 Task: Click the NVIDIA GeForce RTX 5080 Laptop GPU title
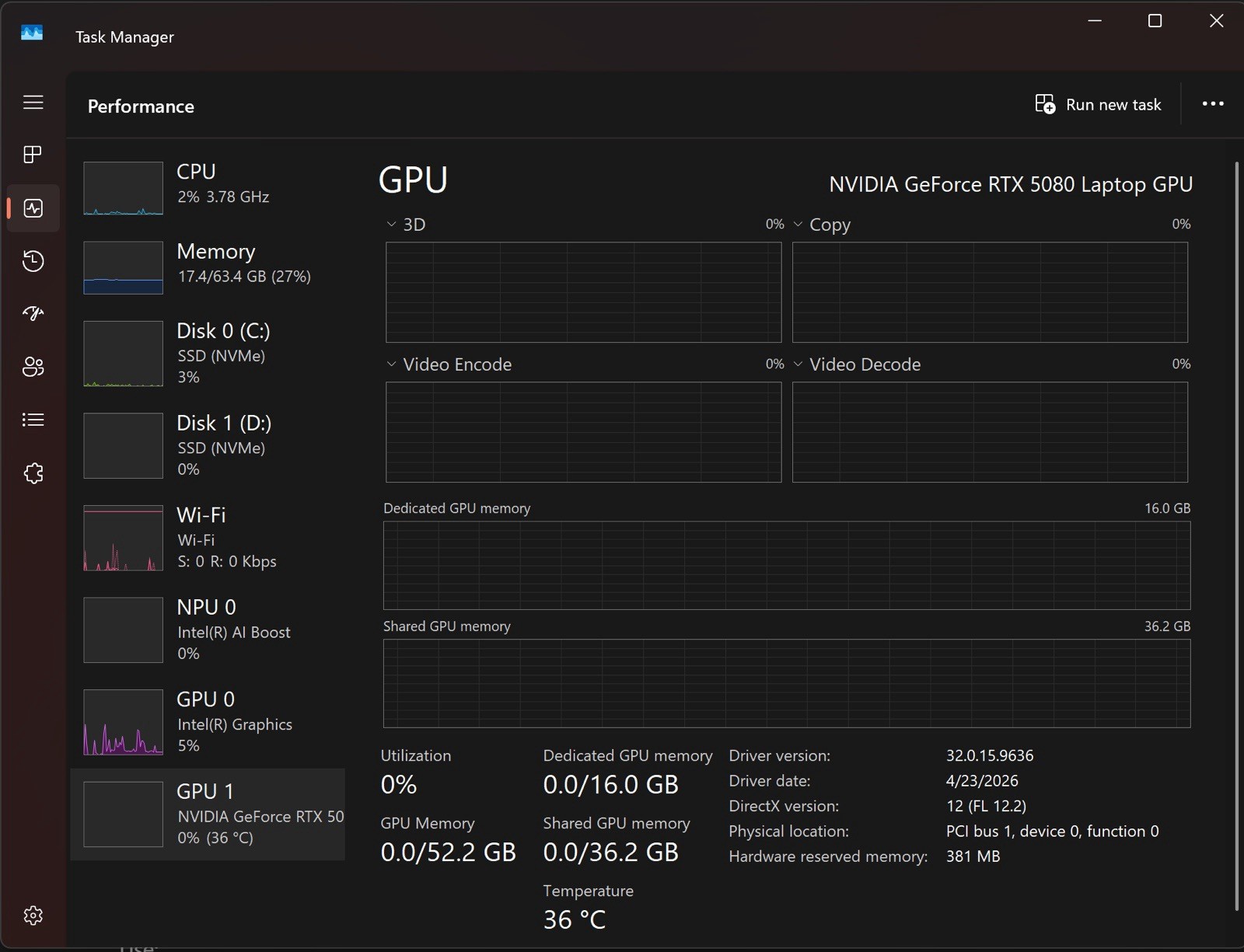tap(1011, 184)
